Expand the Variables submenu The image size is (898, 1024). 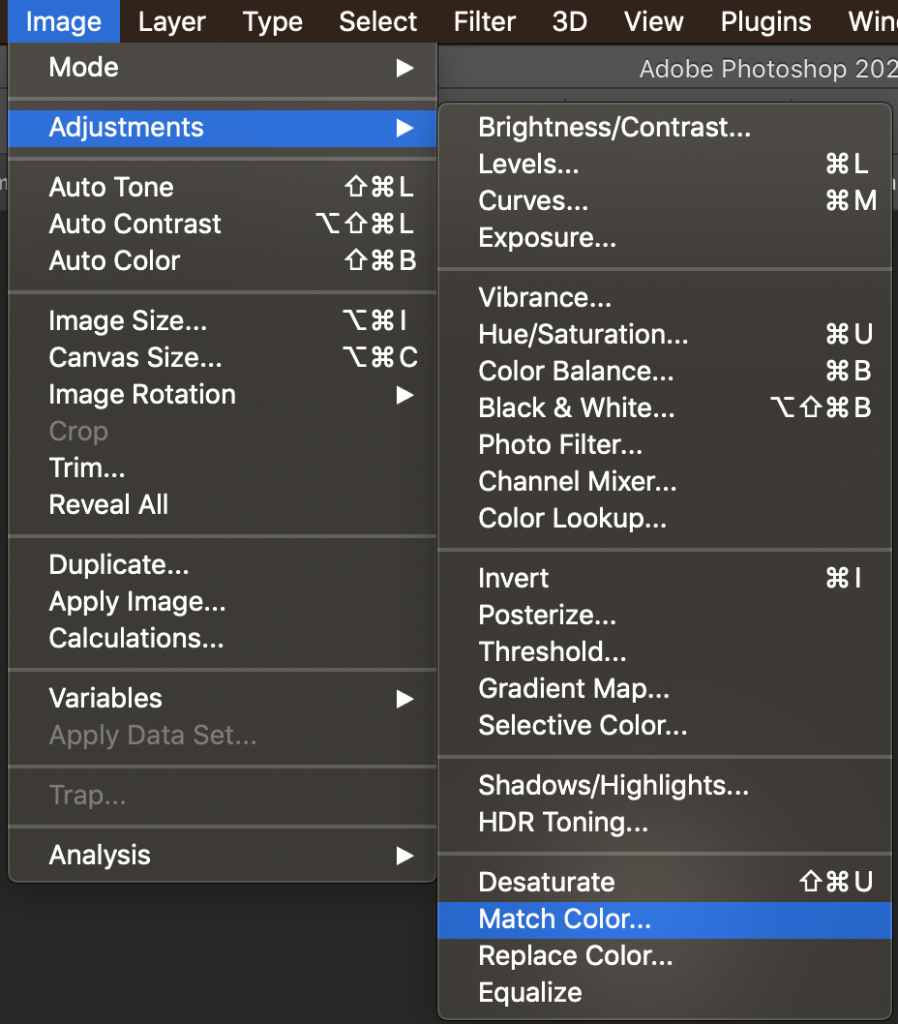(x=405, y=699)
